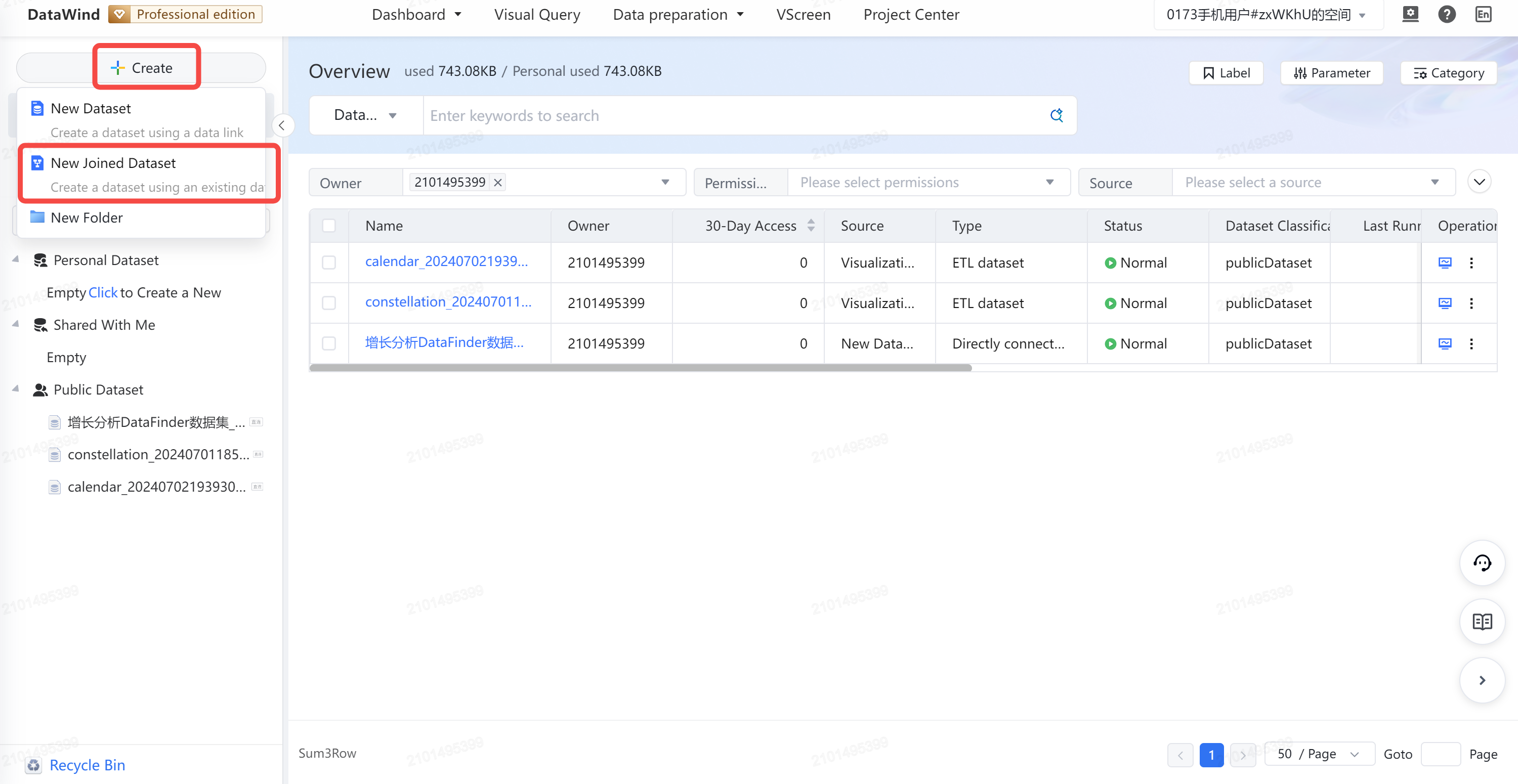Viewport: 1518px width, 784px height.
Task: Open more options for 增长分析DataFinder row
Action: click(1471, 344)
